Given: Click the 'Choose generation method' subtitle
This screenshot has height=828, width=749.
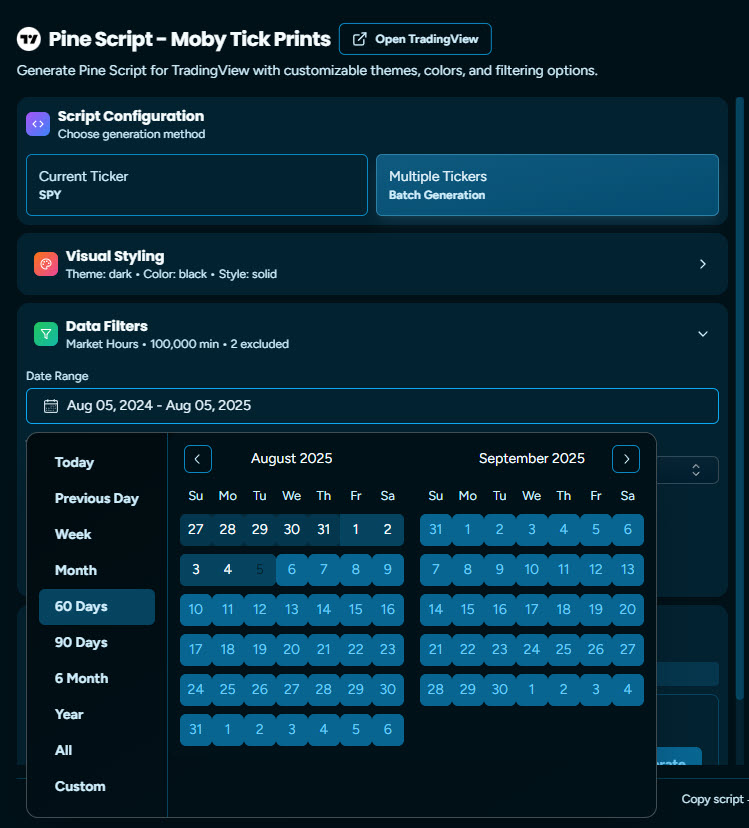Looking at the screenshot, I should tap(132, 134).
